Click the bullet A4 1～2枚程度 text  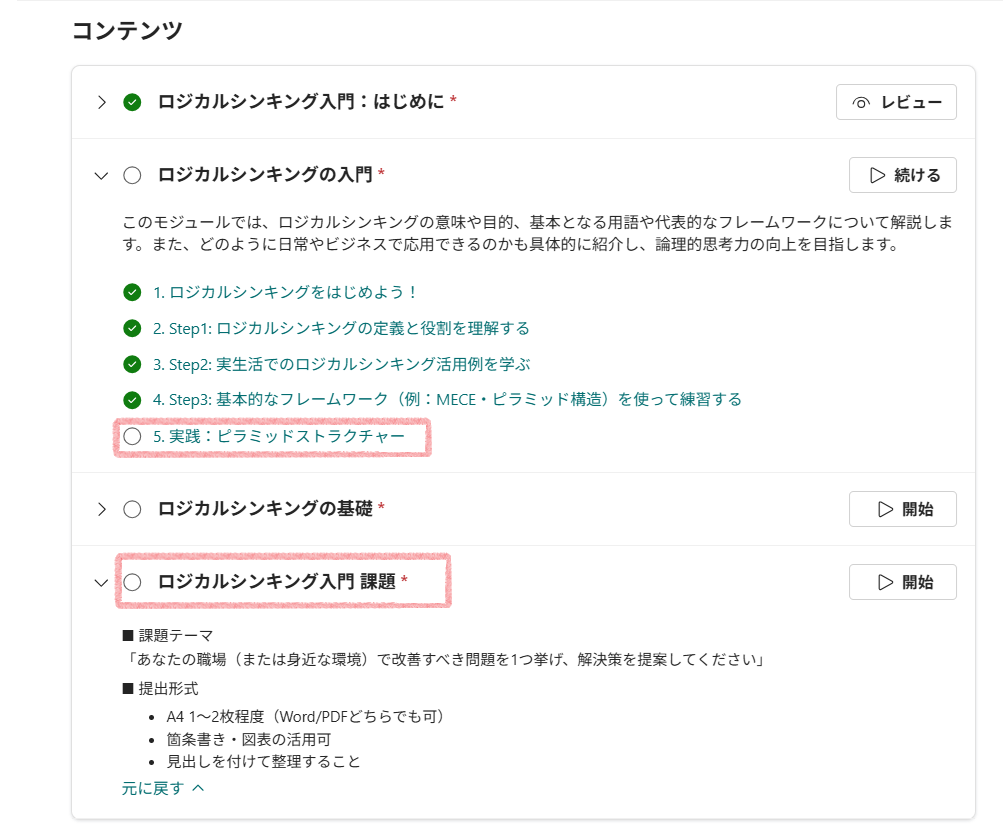pyautogui.click(x=306, y=716)
